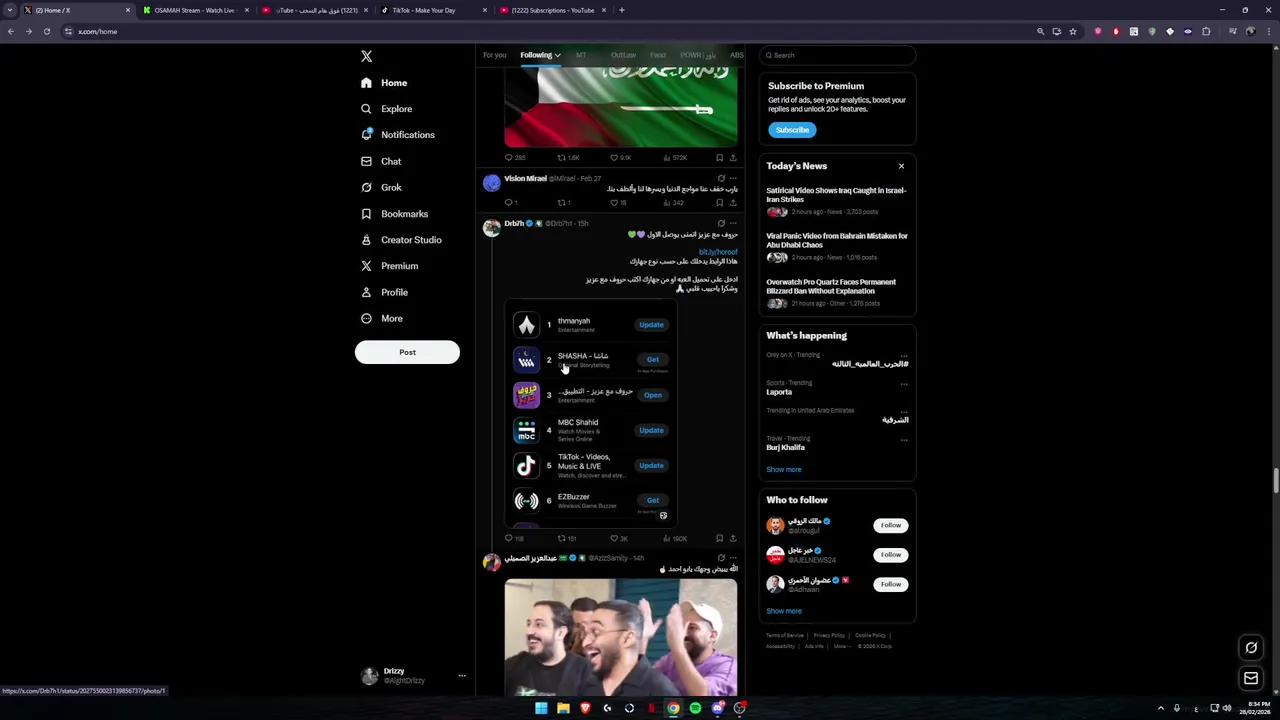This screenshot has width=1280, height=720.
Task: Follow the @AJELNEWS24 account
Action: [890, 554]
